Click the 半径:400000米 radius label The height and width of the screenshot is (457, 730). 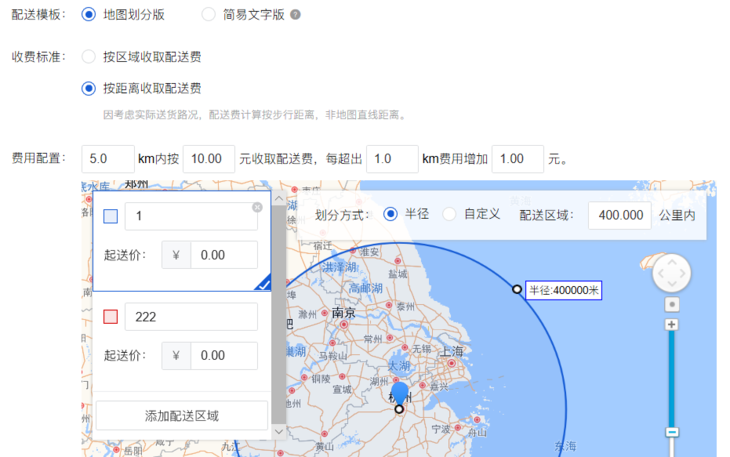(563, 290)
